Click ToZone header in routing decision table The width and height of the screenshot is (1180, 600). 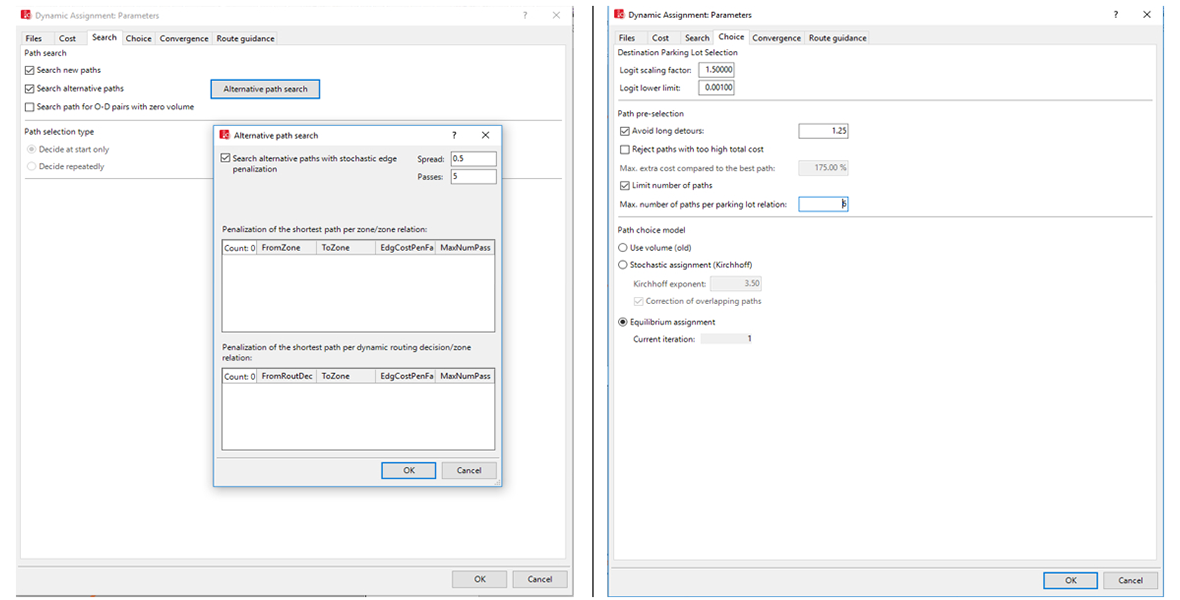(x=346, y=376)
